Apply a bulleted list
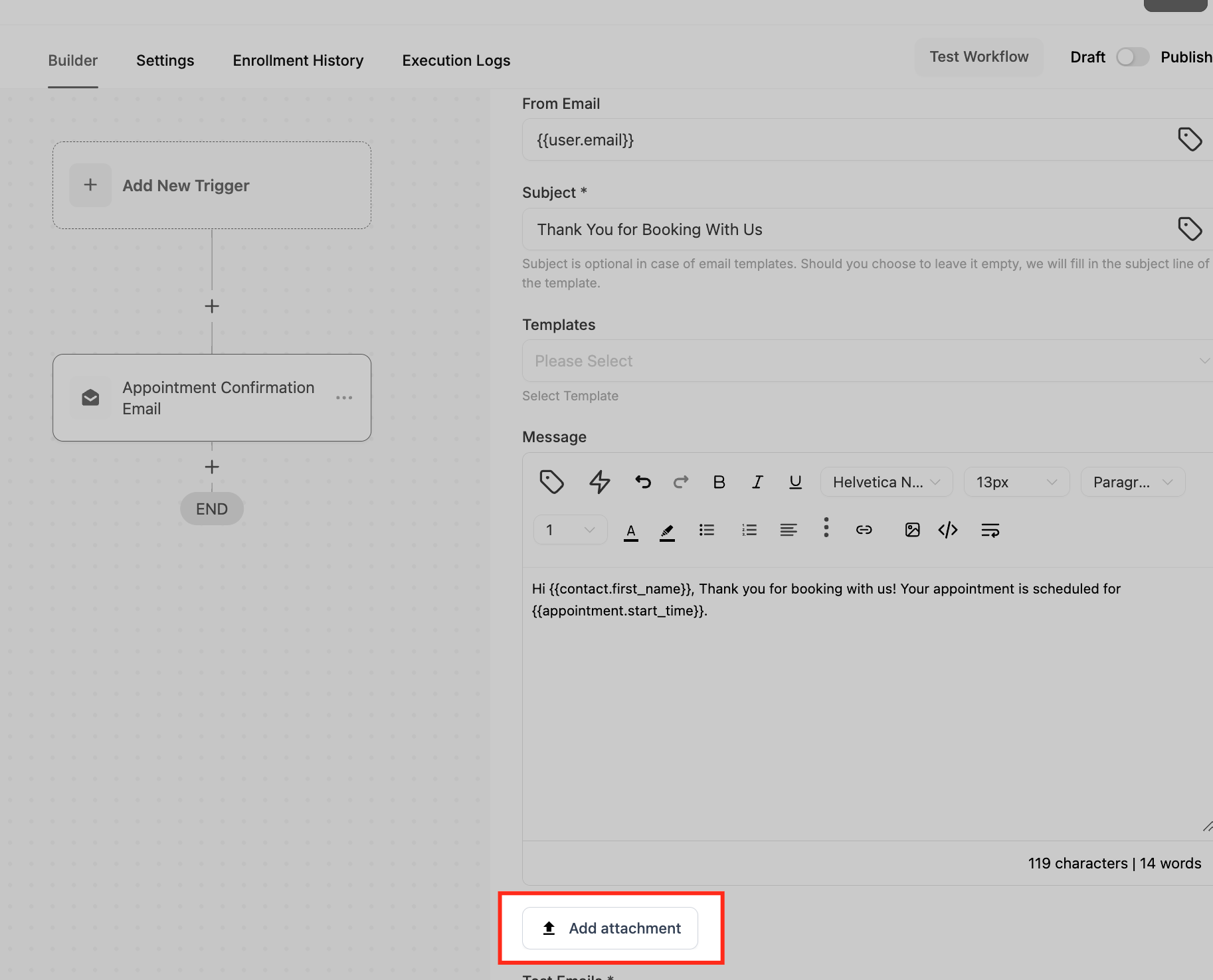Viewport: 1213px width, 980px height. coord(707,529)
